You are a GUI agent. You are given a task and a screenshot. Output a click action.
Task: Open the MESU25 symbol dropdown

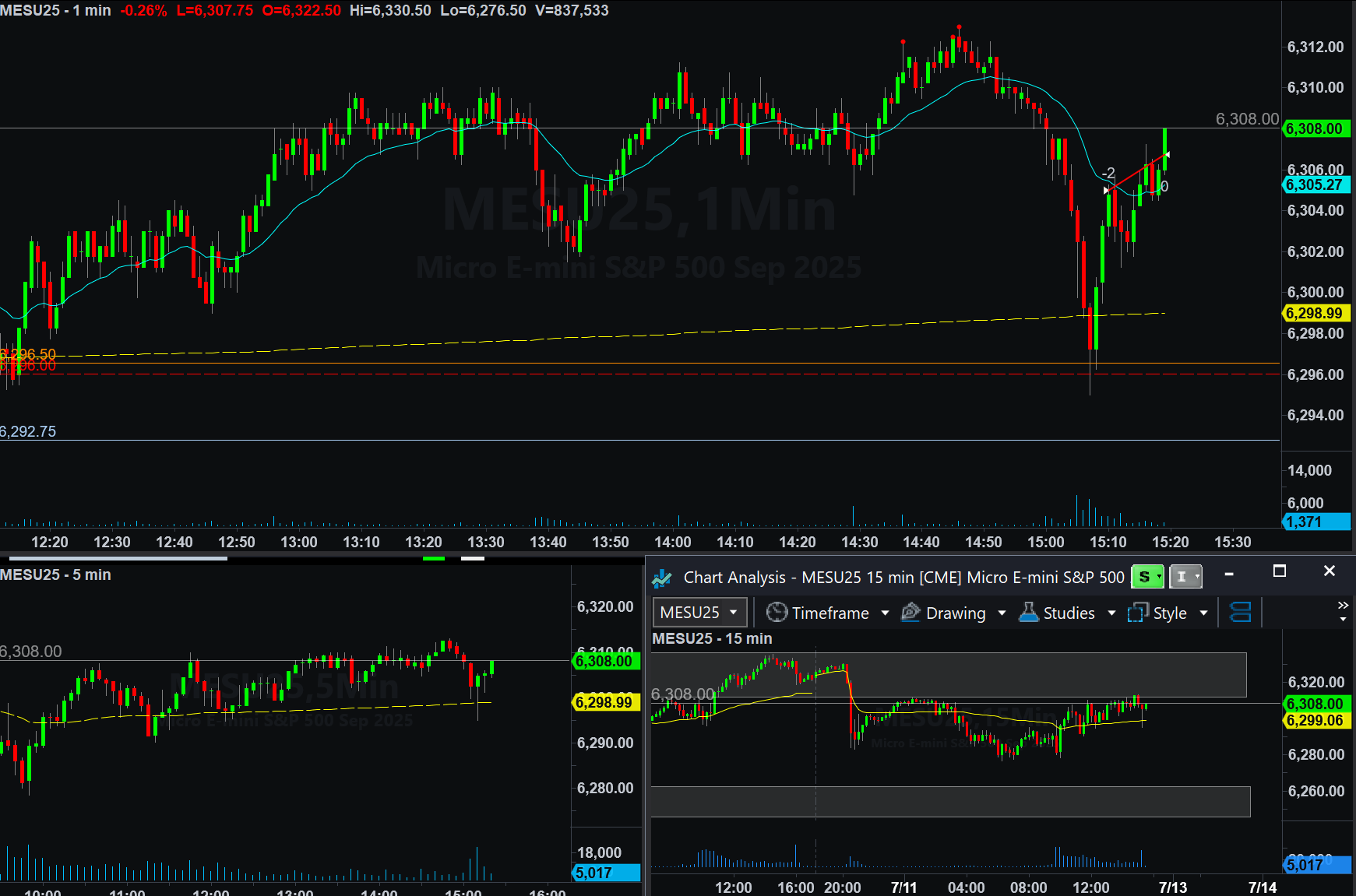[699, 613]
